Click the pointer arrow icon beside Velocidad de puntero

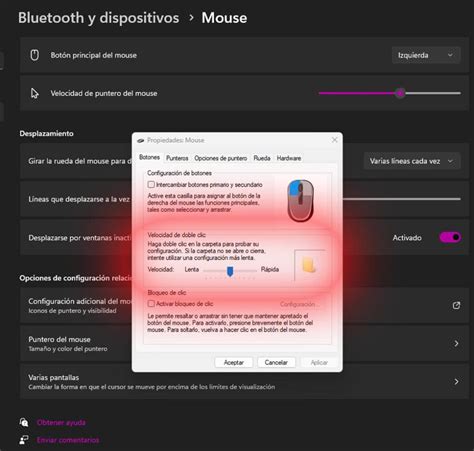pyautogui.click(x=35, y=94)
